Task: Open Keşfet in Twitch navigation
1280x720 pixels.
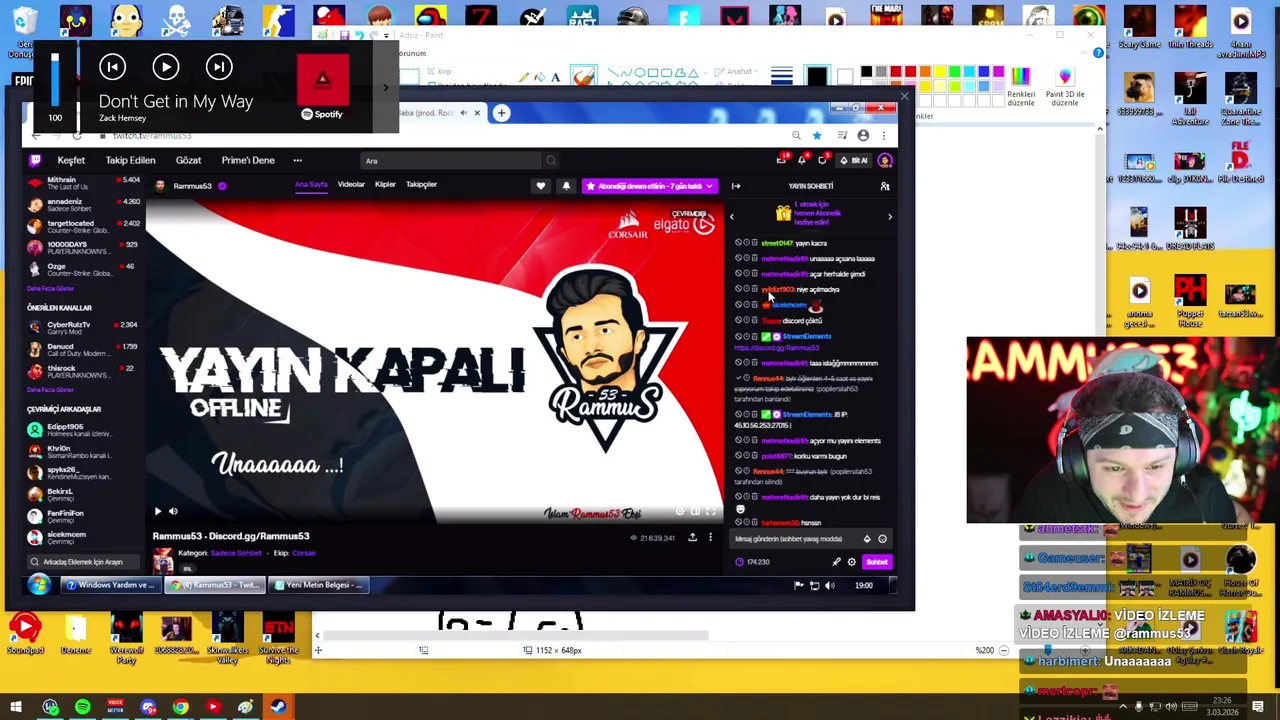Action: 71,160
